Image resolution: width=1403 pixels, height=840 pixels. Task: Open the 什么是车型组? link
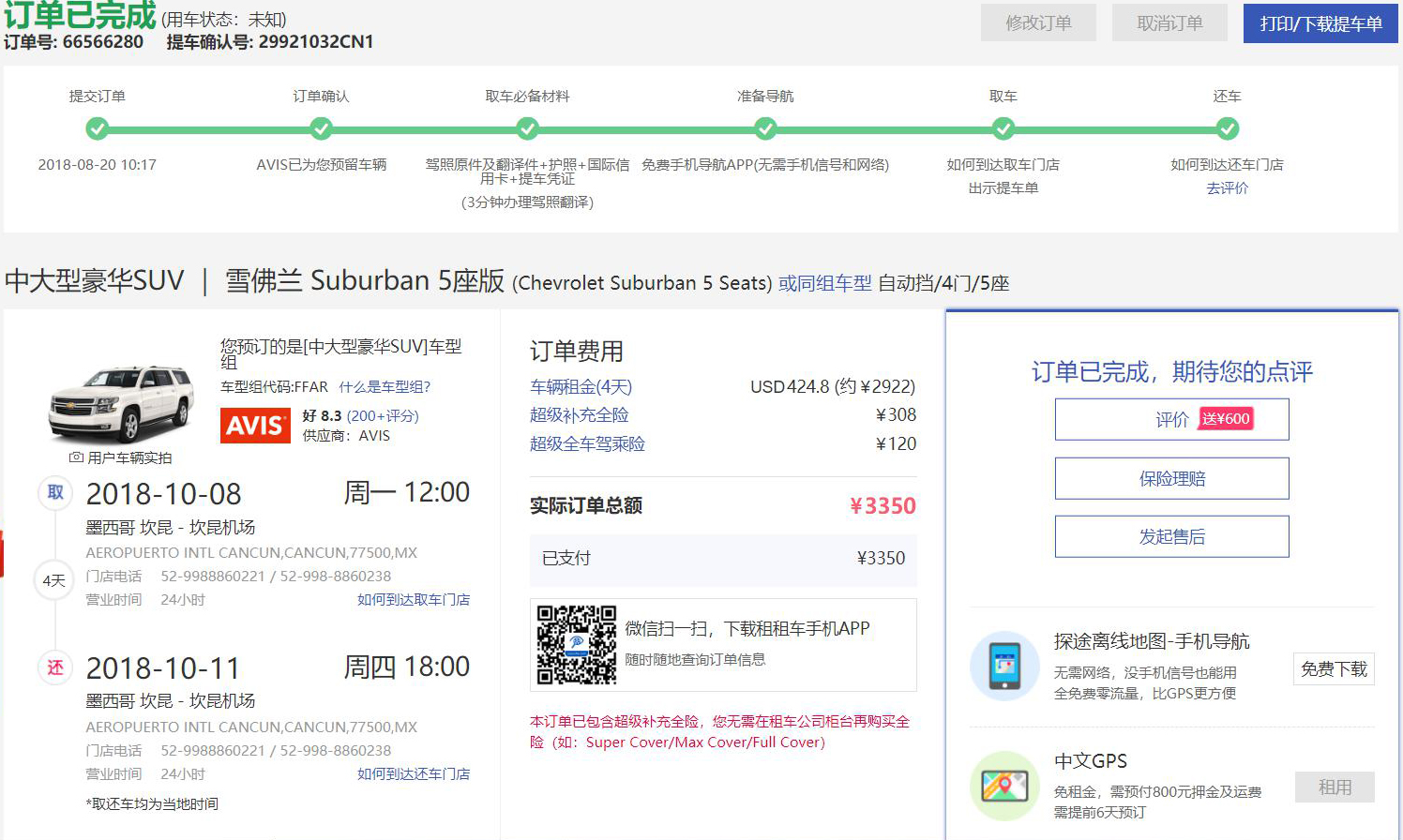coord(385,386)
